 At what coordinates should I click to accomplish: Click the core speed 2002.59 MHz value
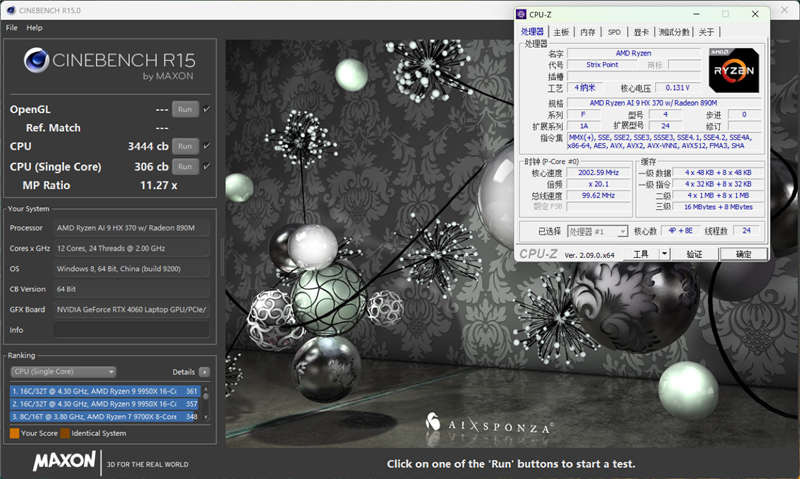(598, 172)
